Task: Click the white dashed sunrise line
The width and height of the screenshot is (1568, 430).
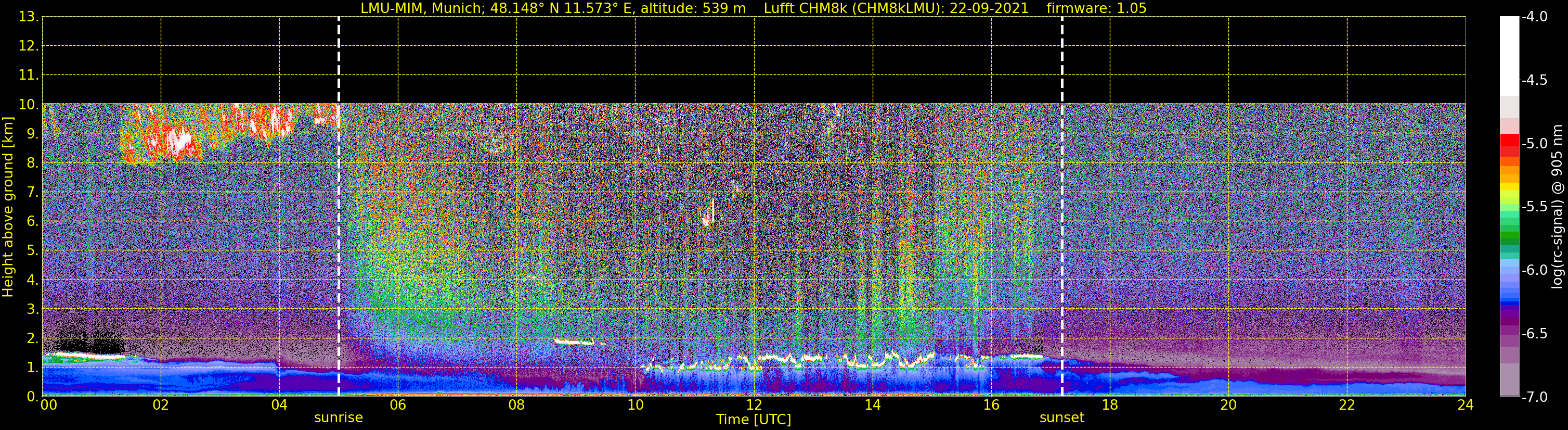Action: 339,207
